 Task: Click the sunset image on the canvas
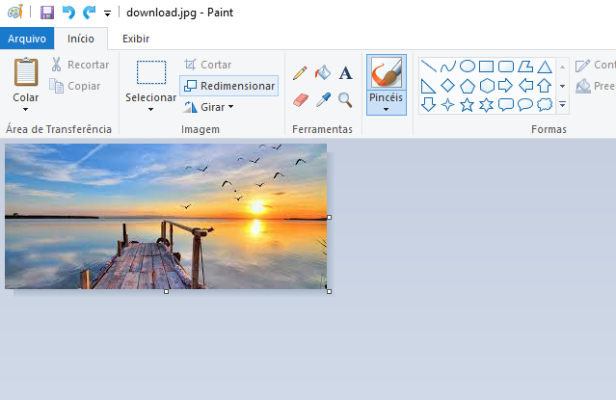click(x=166, y=216)
